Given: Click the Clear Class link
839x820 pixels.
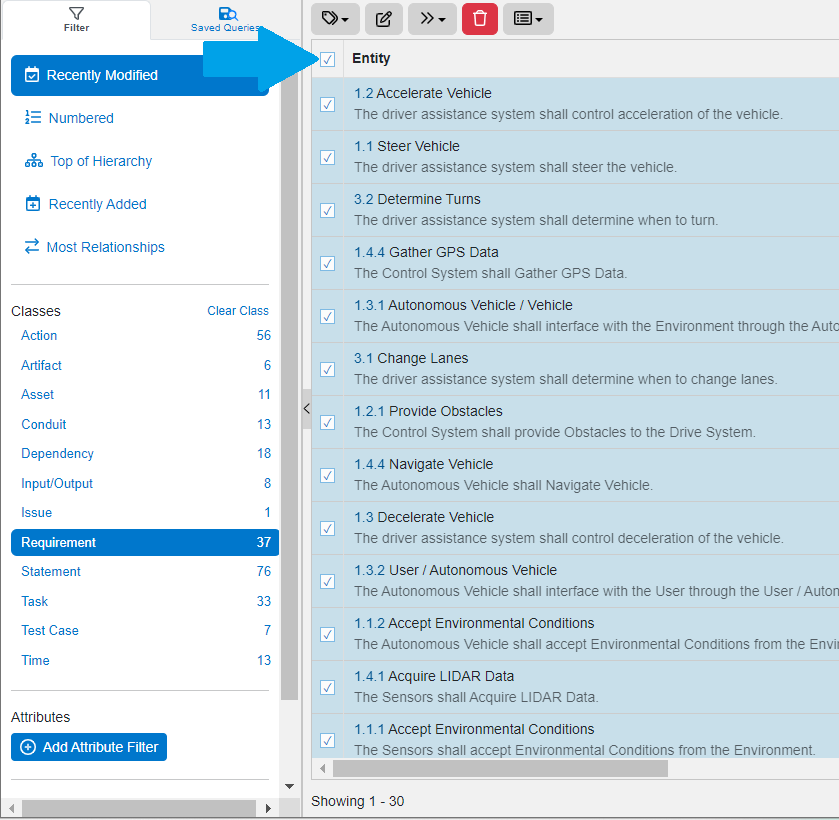Looking at the screenshot, I should point(238,310).
